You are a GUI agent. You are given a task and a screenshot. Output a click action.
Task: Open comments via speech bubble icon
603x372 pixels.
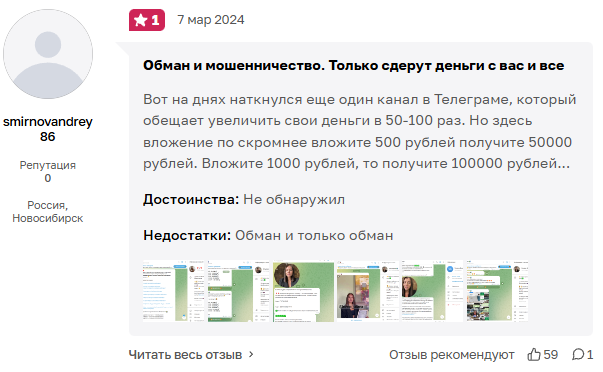pos(578,354)
